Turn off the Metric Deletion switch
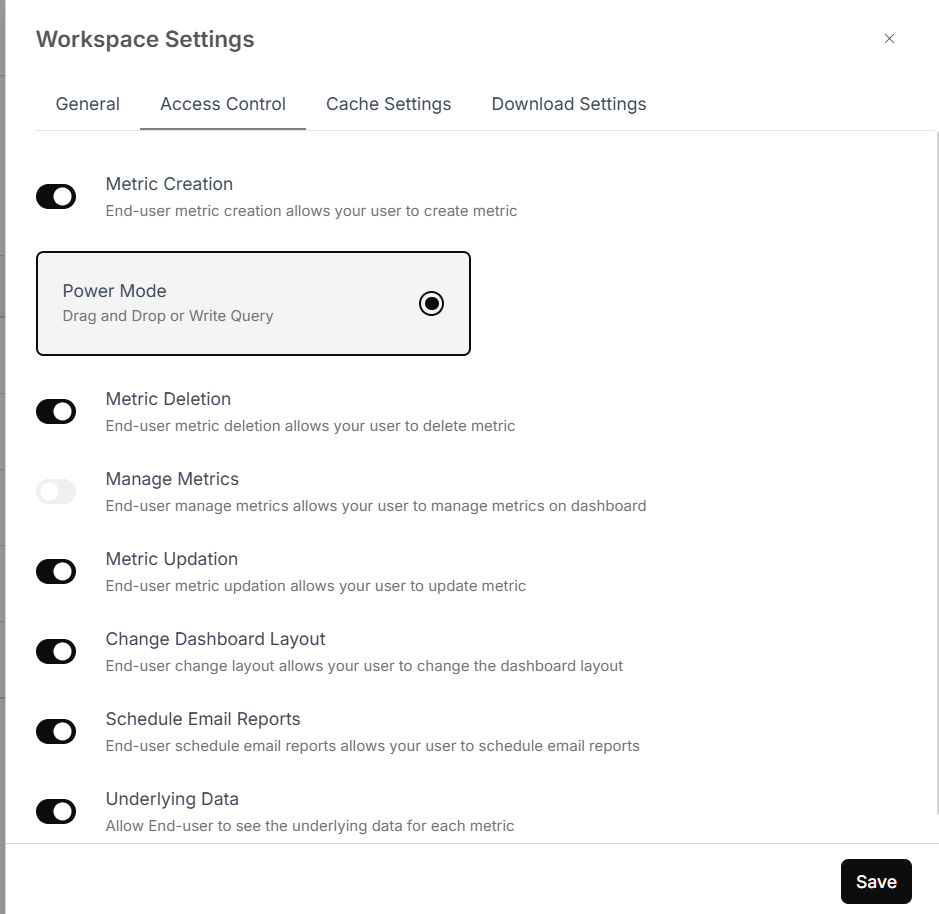Image resolution: width=939 pixels, height=914 pixels. click(x=56, y=411)
